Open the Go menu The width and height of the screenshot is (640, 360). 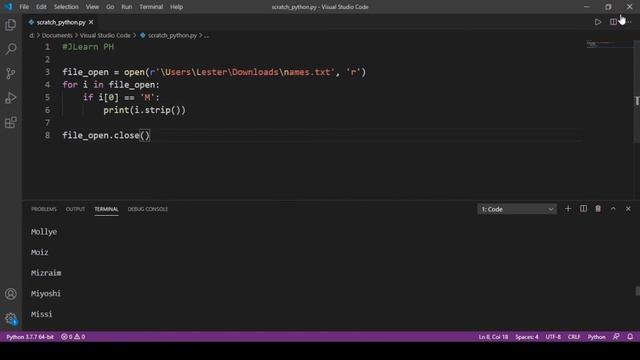tap(110, 7)
